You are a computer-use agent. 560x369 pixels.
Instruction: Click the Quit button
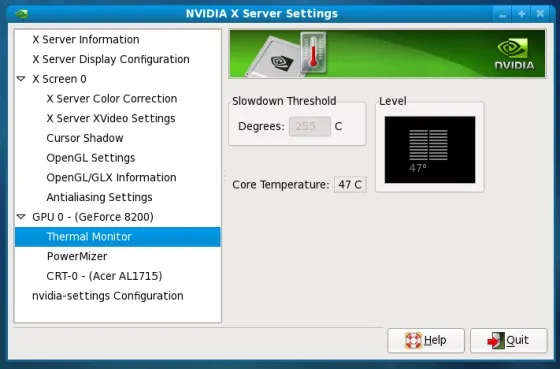(x=509, y=340)
